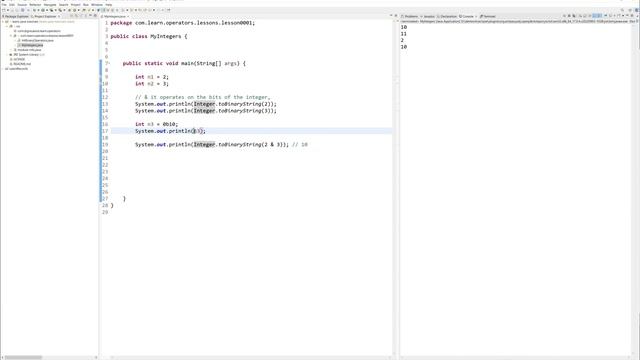Image resolution: width=640 pixels, height=360 pixels.
Task: Select the JRE System Library entry
Action: pos(26,54)
